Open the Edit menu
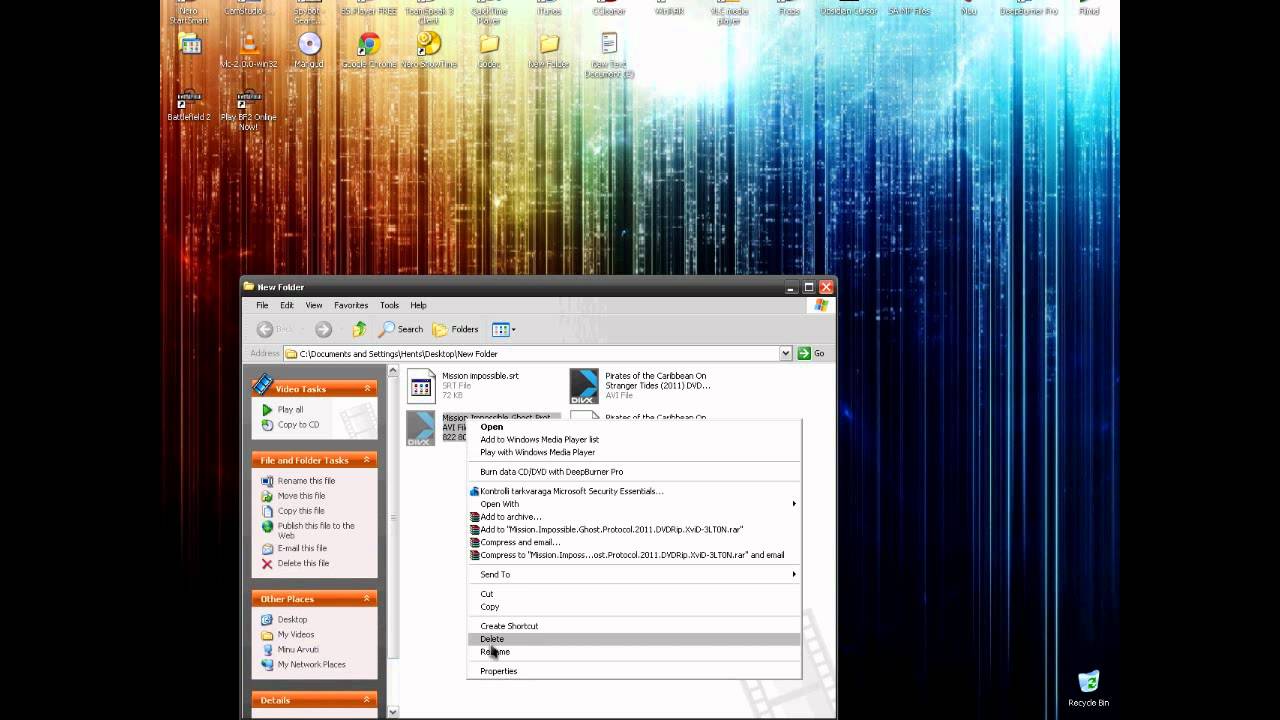 click(x=287, y=305)
